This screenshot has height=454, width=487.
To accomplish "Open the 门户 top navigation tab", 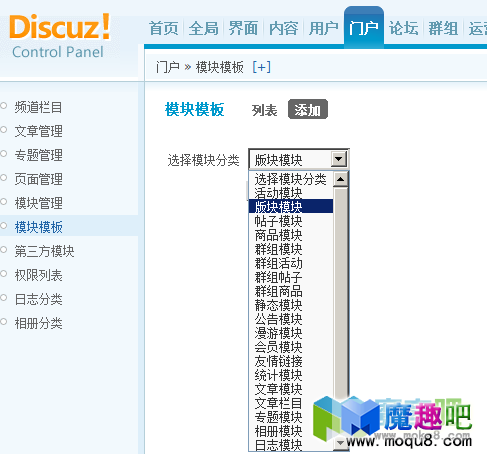I will click(364, 28).
